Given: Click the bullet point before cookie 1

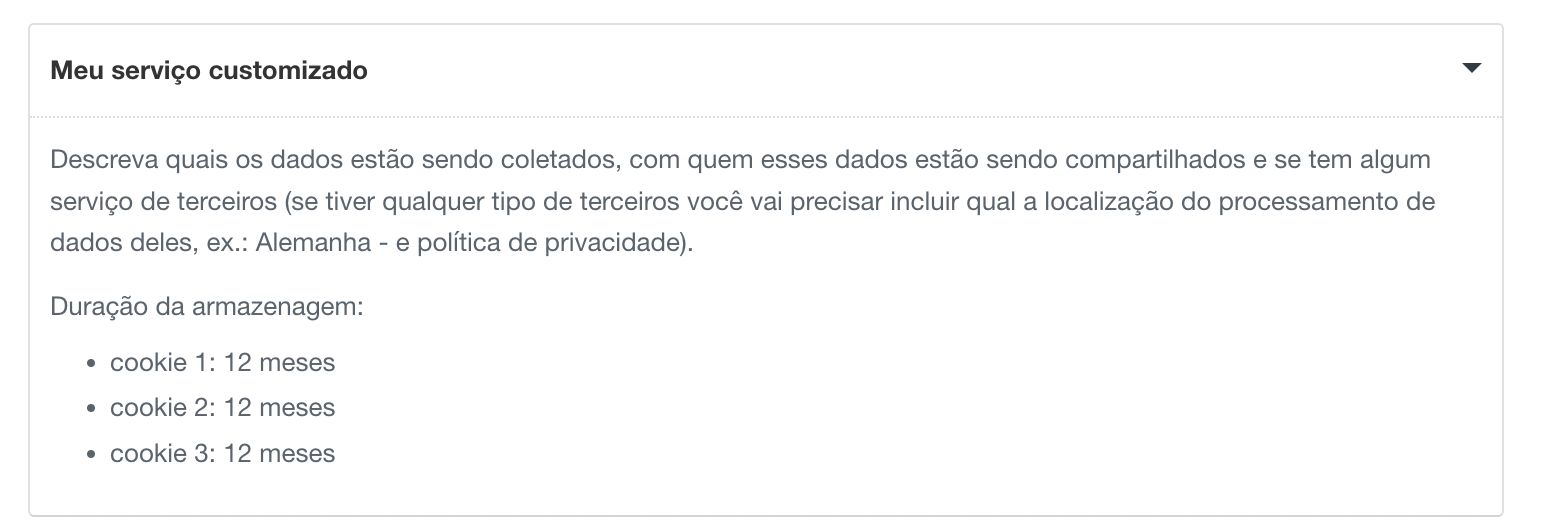Looking at the screenshot, I should 92,363.
